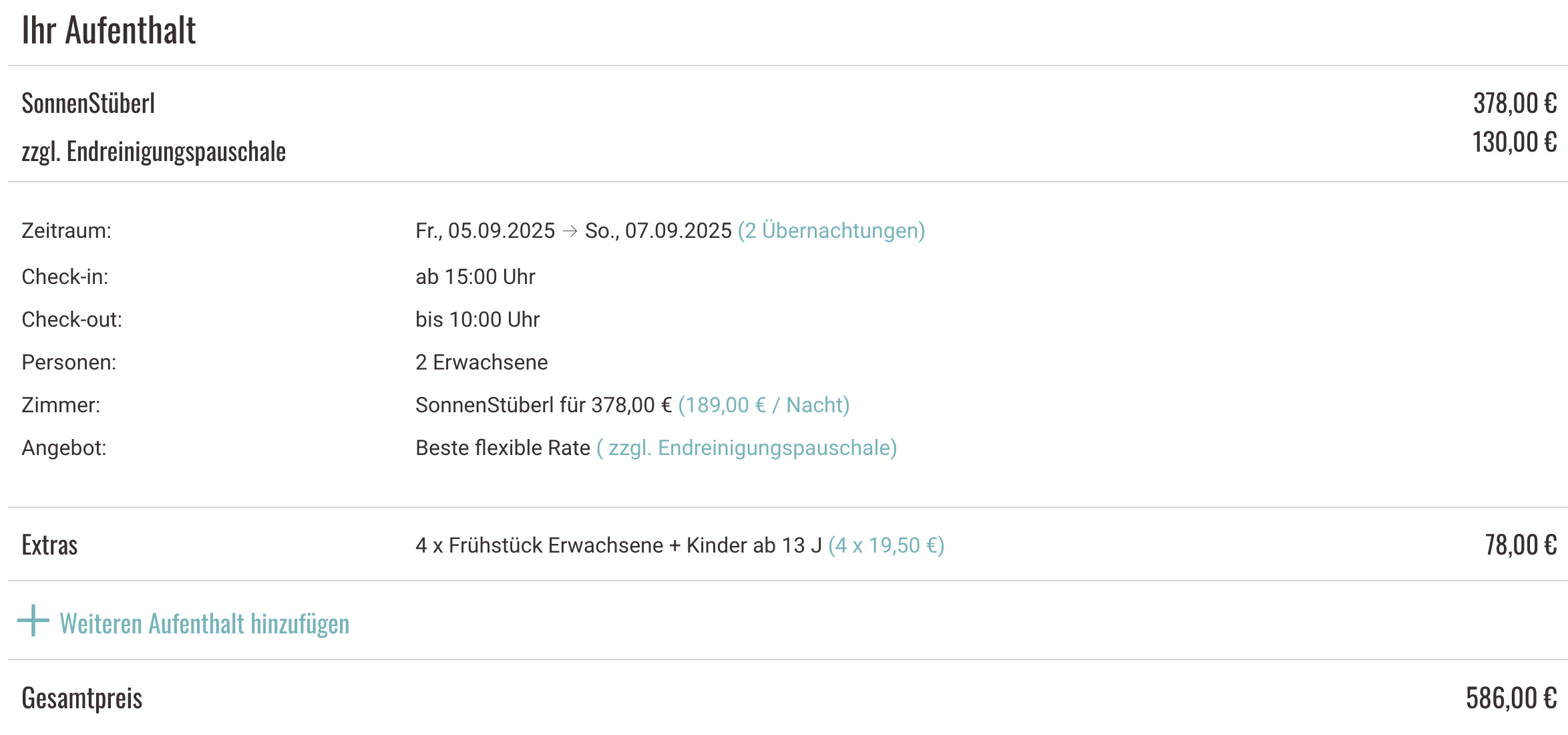Click '(2 Übernachtungen)' teal text
Screen dimensions: 1568x735
831,231
